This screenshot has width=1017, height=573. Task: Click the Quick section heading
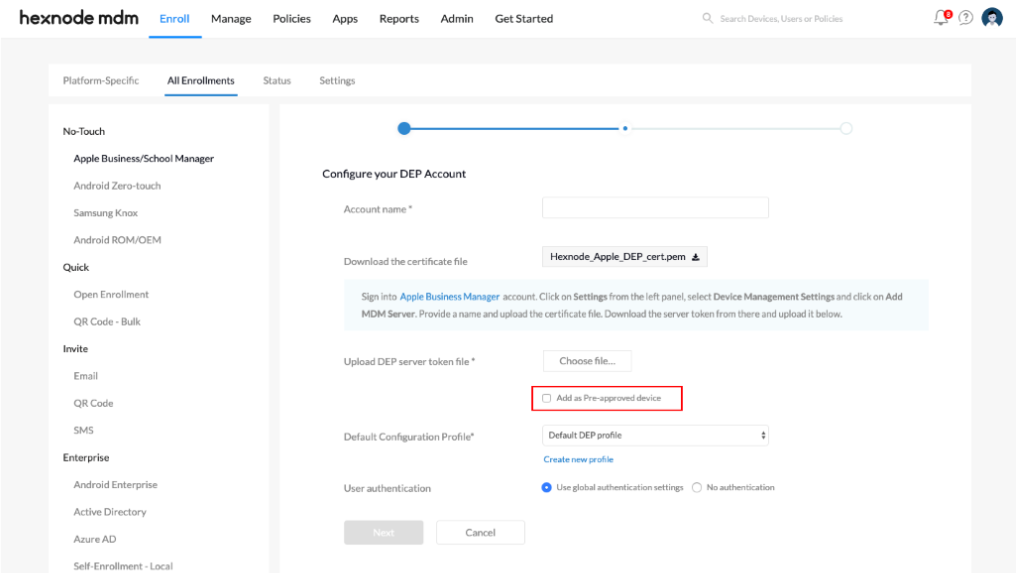click(76, 267)
